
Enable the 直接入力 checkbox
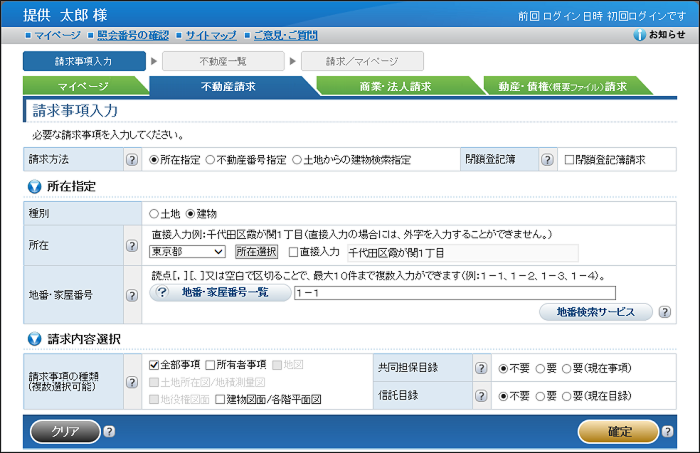[x=293, y=252]
